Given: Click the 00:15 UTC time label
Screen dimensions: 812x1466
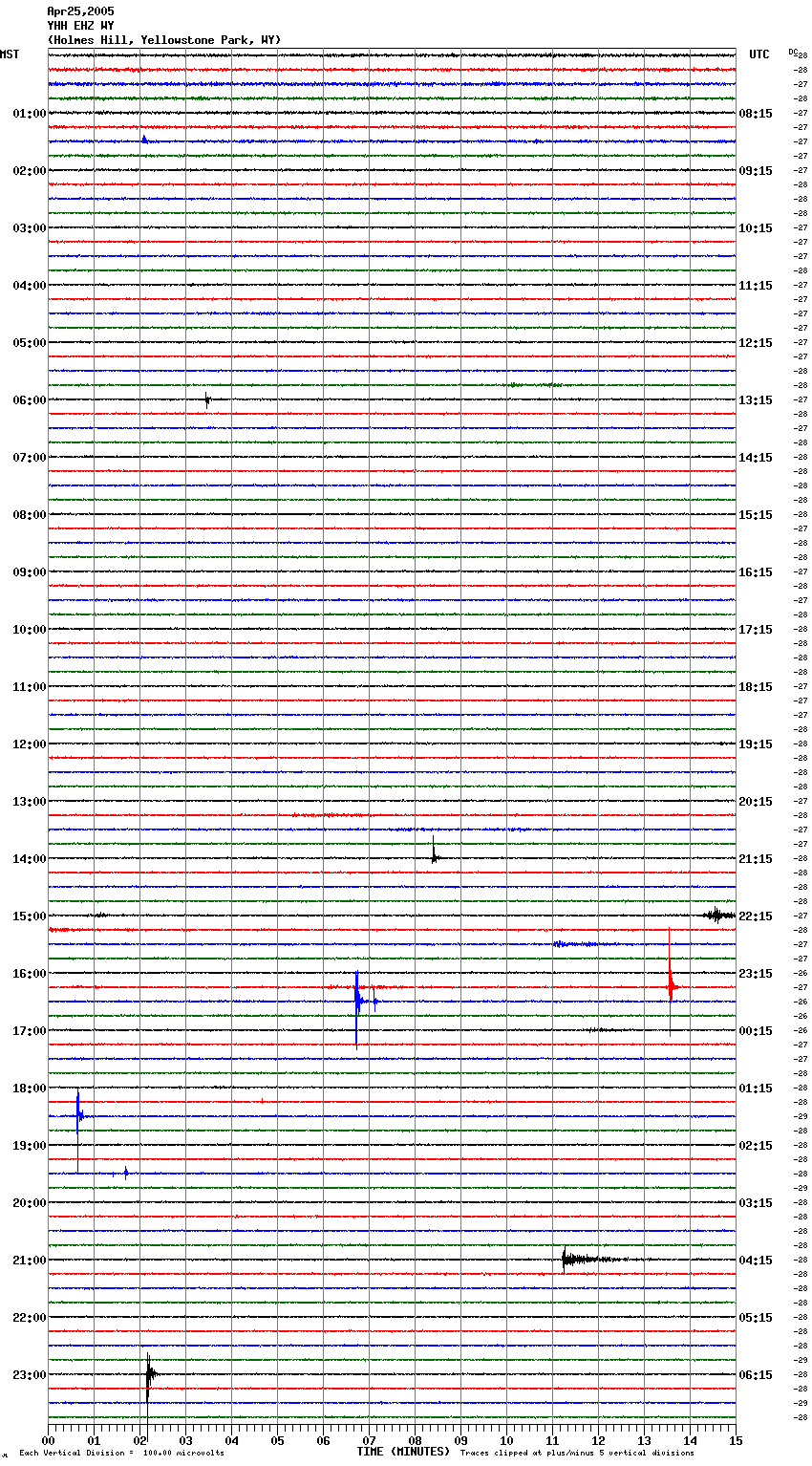Looking at the screenshot, I should click(x=756, y=1031).
